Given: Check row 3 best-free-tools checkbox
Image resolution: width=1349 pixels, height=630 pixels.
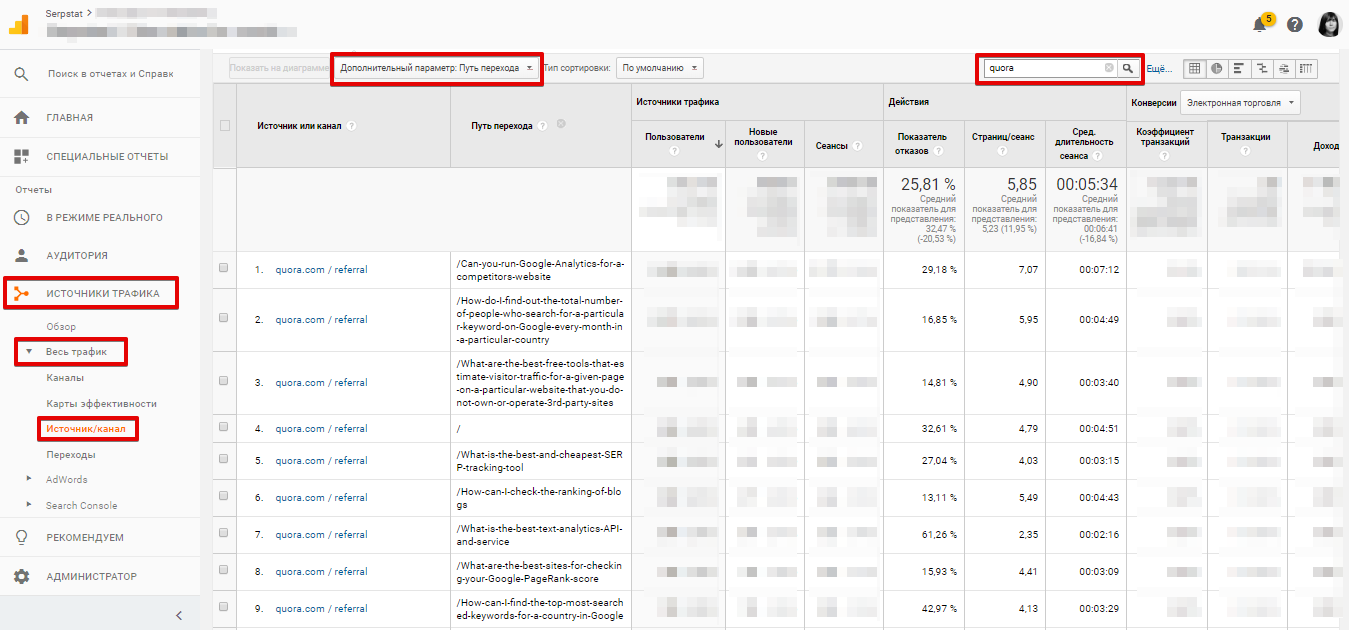Looking at the screenshot, I should [x=224, y=381].
